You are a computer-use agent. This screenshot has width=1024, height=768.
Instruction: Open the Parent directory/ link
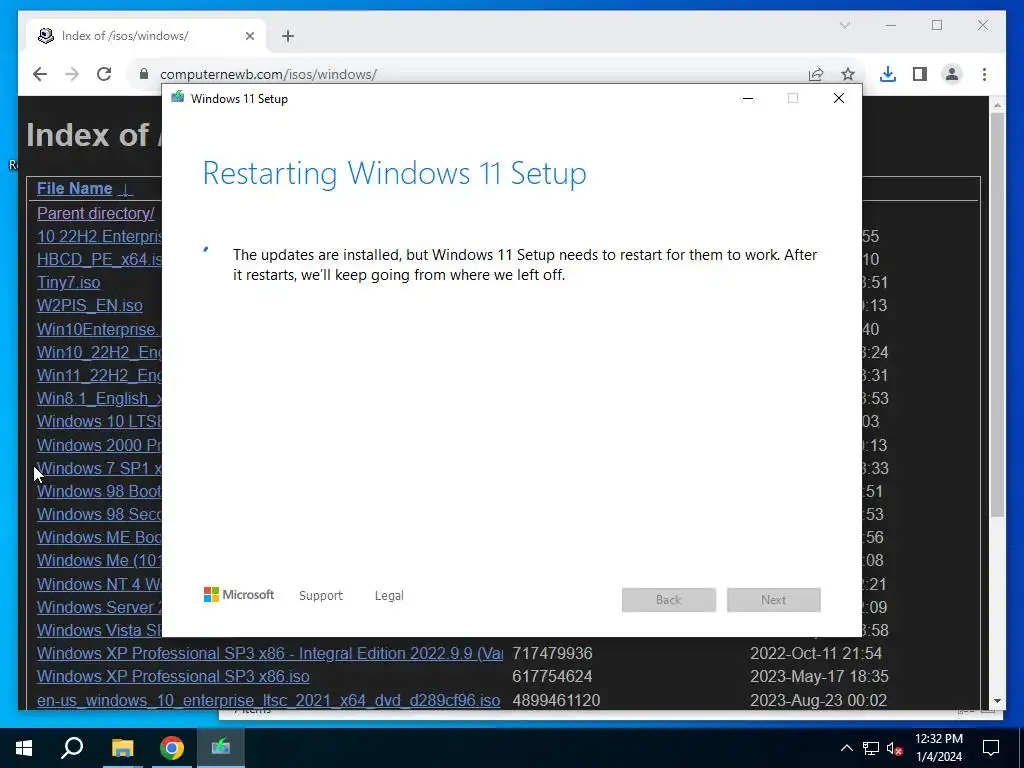[95, 214]
